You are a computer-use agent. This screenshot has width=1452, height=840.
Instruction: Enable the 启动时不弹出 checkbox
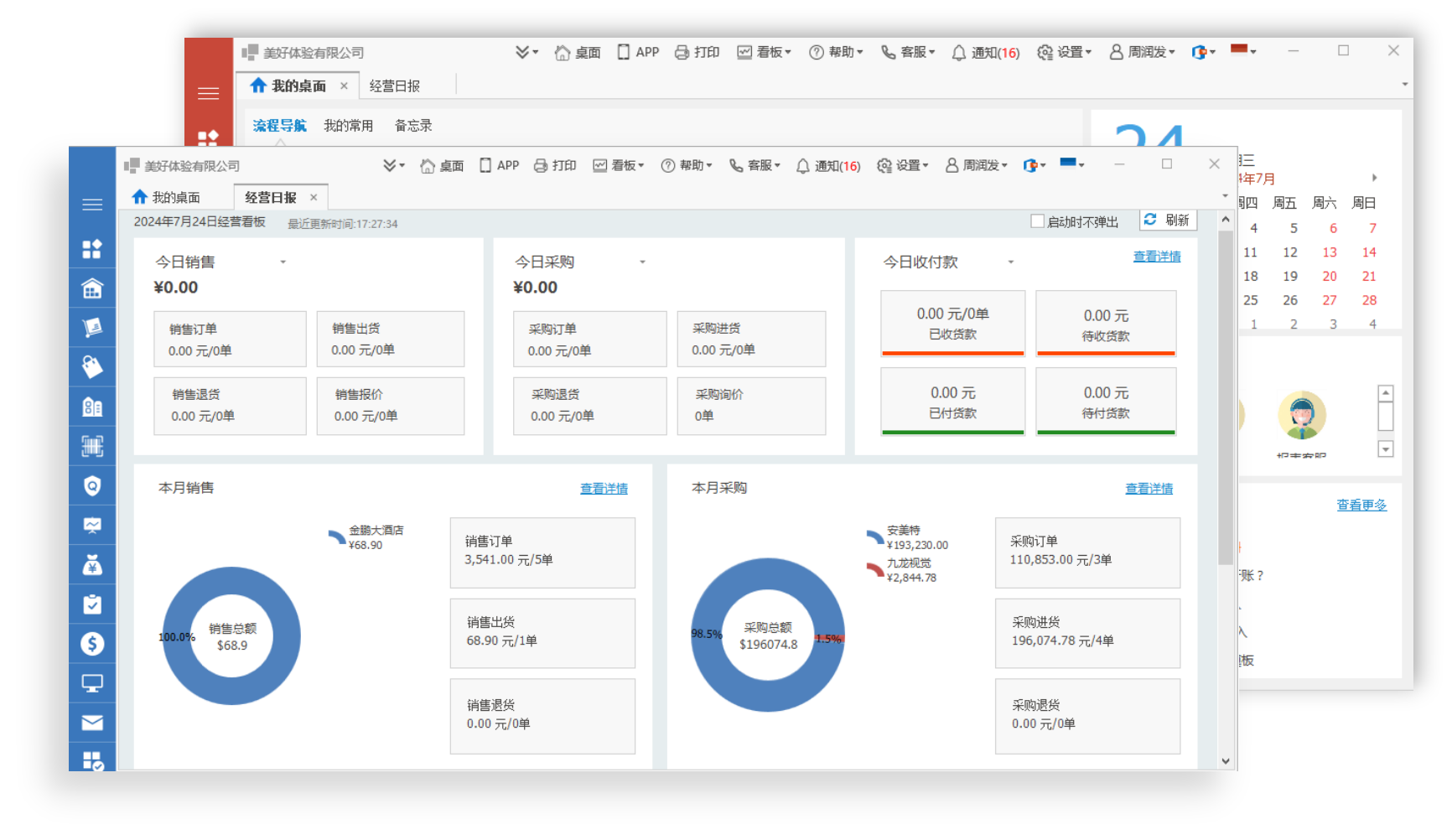pos(1037,221)
